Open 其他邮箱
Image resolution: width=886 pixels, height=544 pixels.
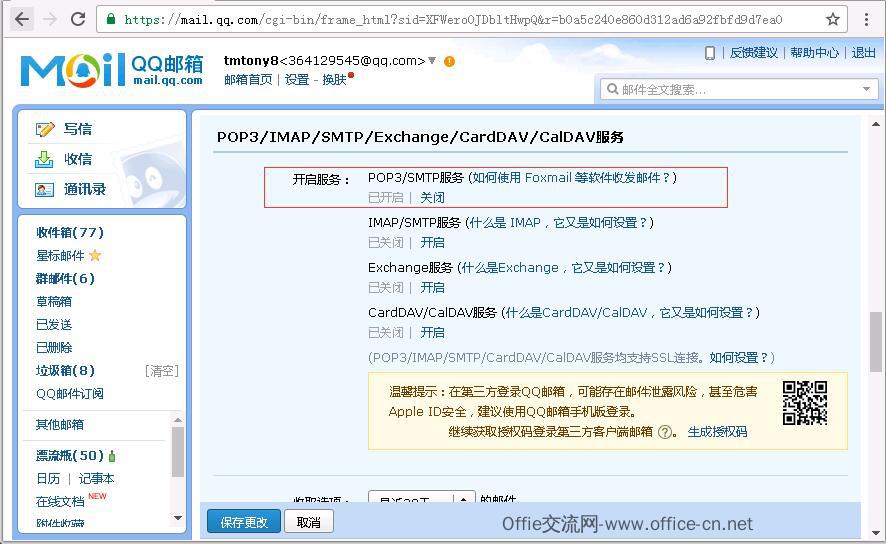pyautogui.click(x=59, y=424)
